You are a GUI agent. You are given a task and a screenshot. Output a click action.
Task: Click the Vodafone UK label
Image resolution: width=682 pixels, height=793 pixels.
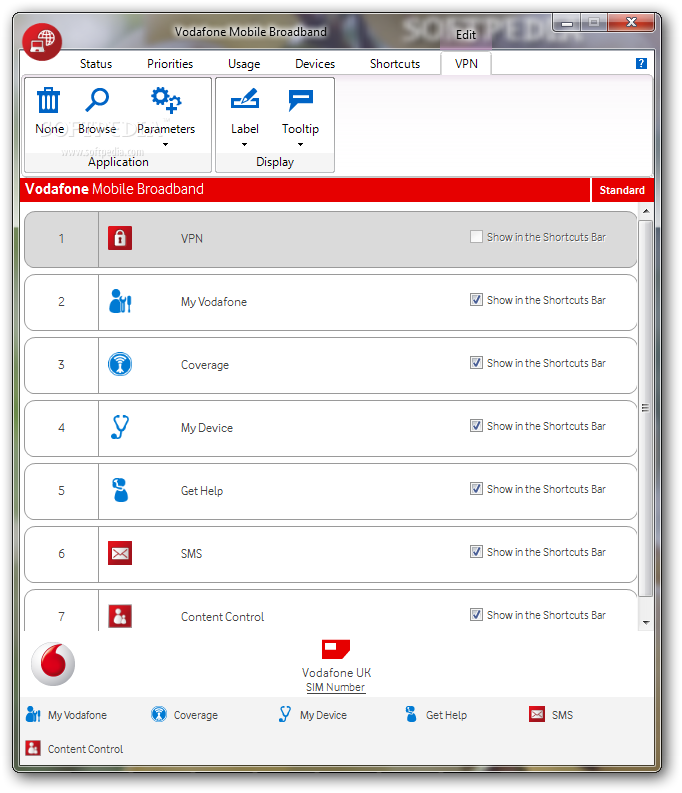[336, 673]
